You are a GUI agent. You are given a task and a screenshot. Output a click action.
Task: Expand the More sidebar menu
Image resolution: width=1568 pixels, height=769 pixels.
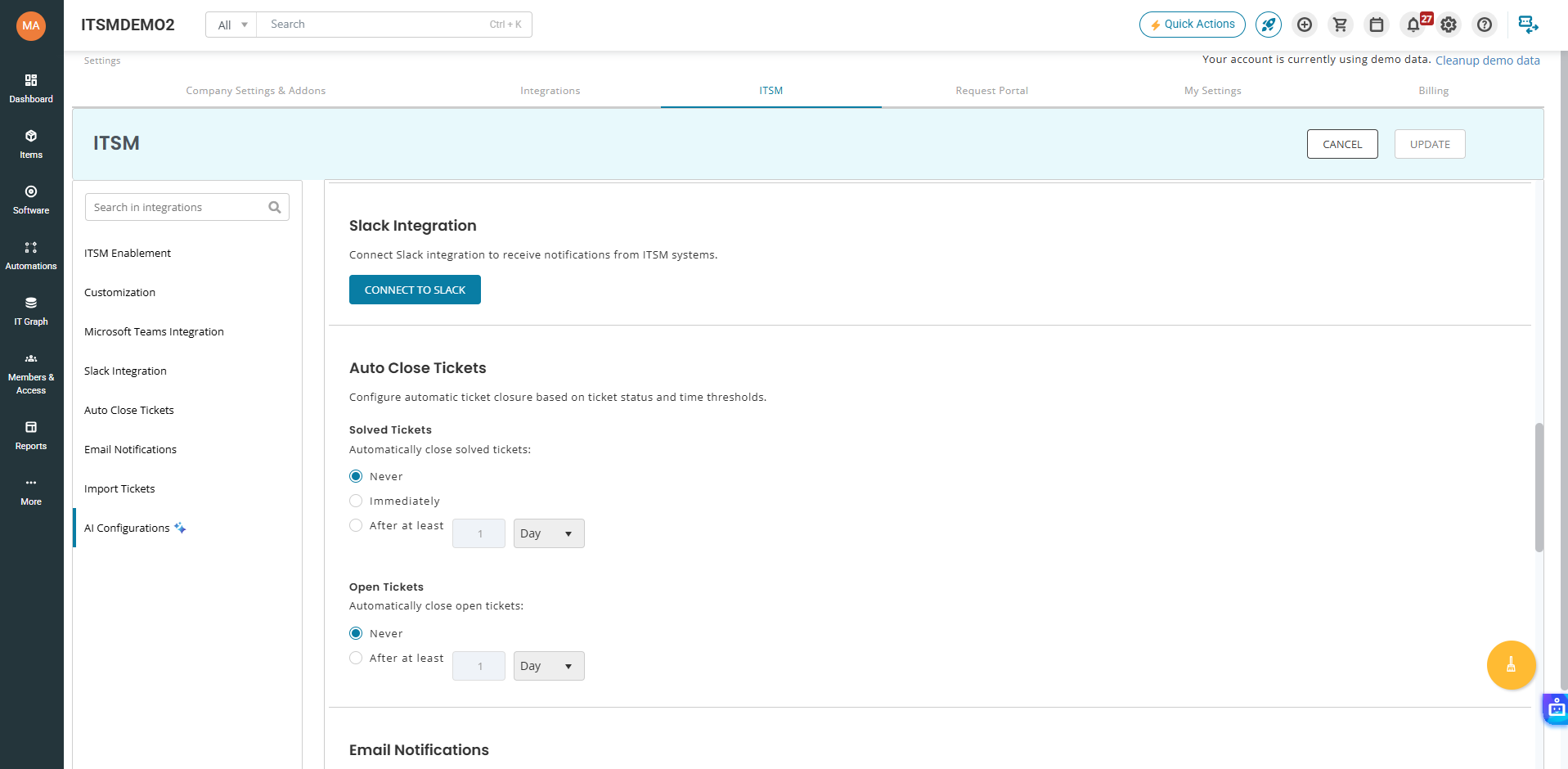tap(31, 491)
